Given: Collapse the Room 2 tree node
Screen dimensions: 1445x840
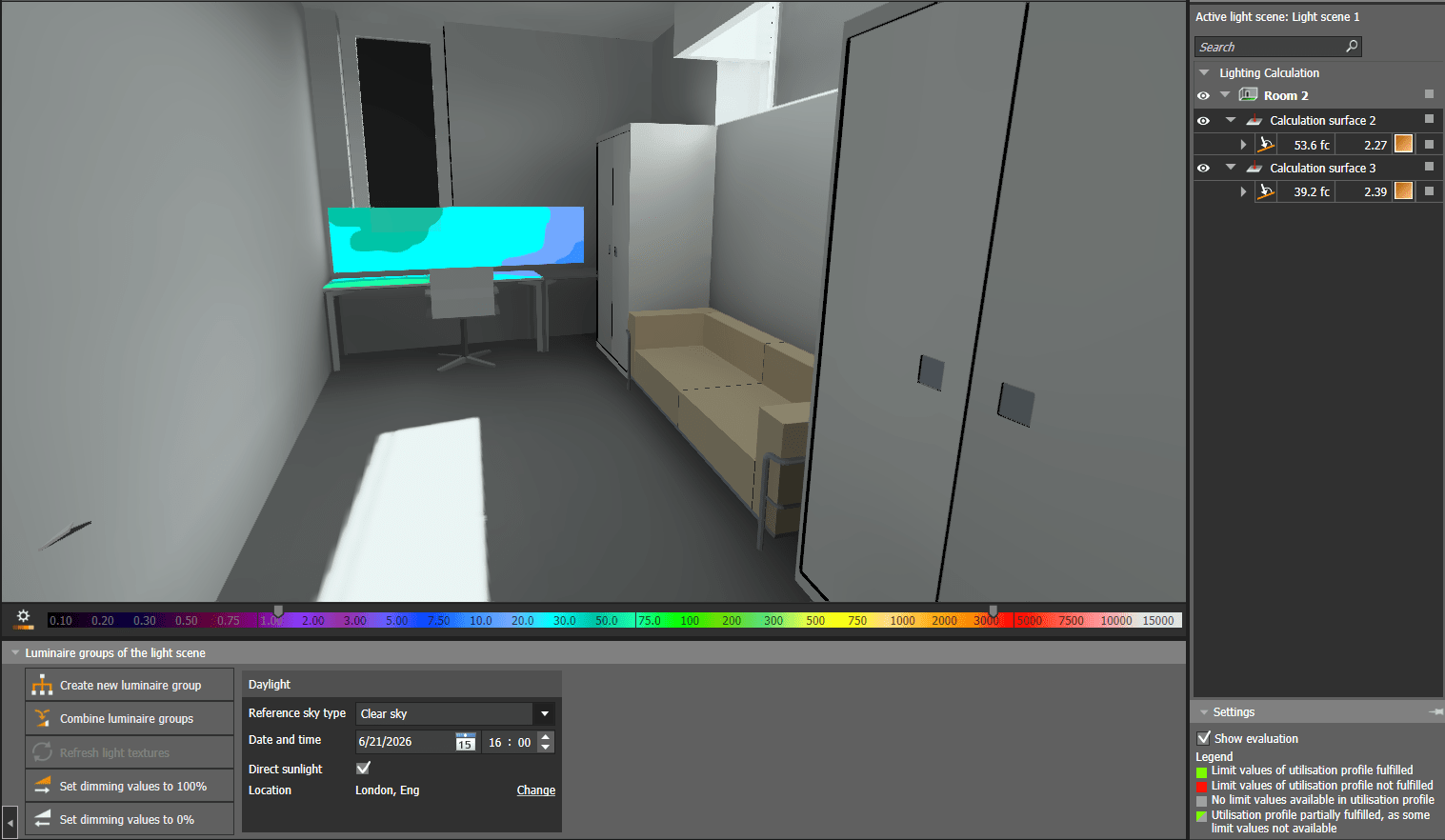Looking at the screenshot, I should 1226,95.
